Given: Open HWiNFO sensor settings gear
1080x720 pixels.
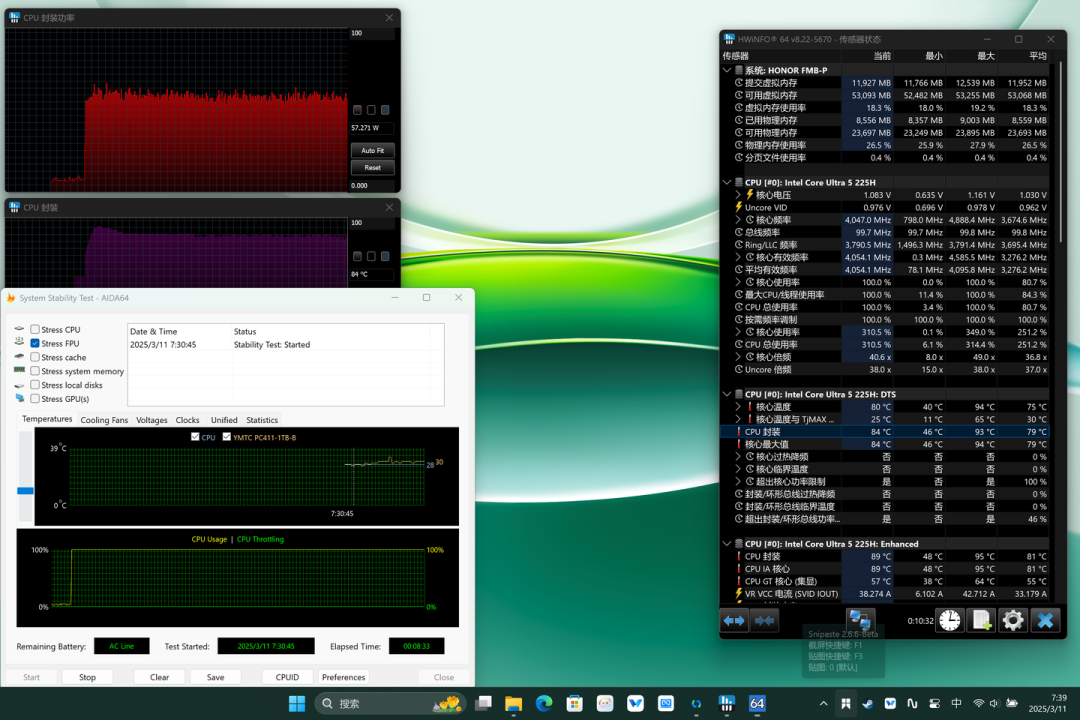Looking at the screenshot, I should (1013, 621).
